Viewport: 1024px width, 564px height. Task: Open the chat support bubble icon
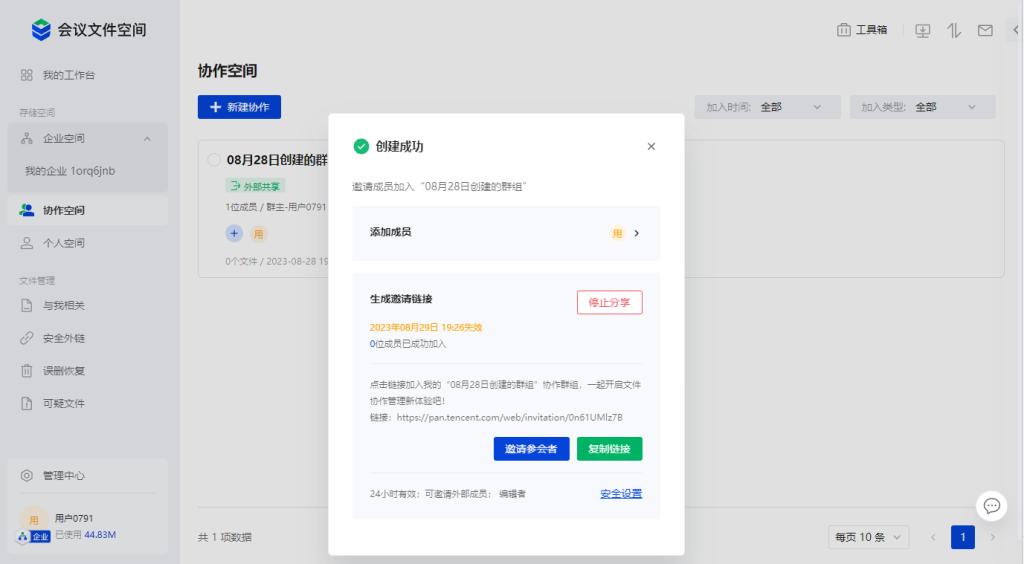click(x=991, y=506)
